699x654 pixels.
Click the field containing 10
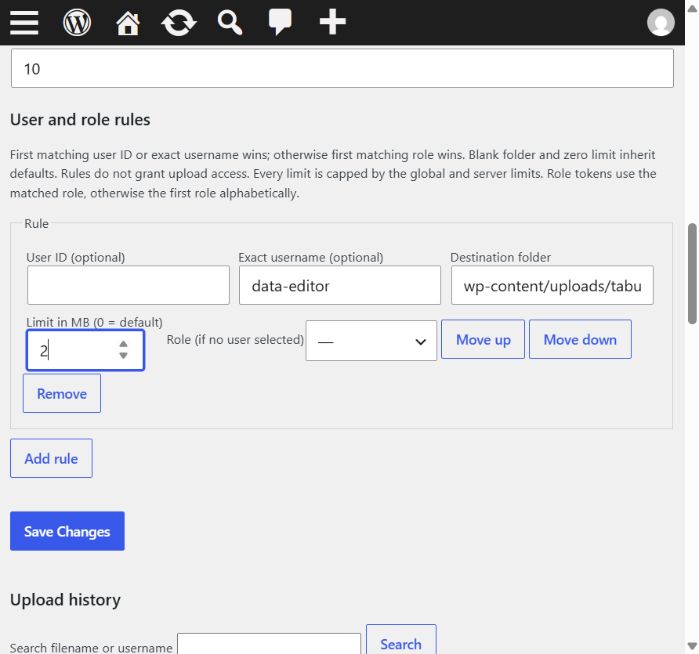pyautogui.click(x=342, y=68)
